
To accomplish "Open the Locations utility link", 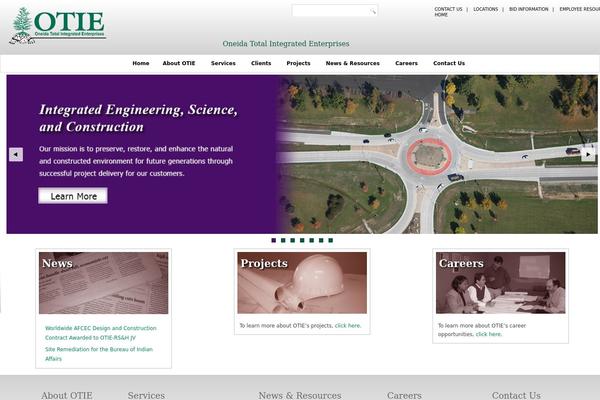I will click(x=486, y=9).
